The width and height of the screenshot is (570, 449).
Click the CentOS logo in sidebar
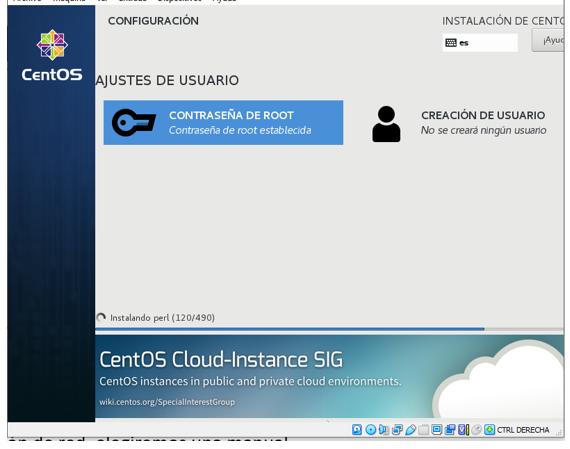tap(52, 55)
